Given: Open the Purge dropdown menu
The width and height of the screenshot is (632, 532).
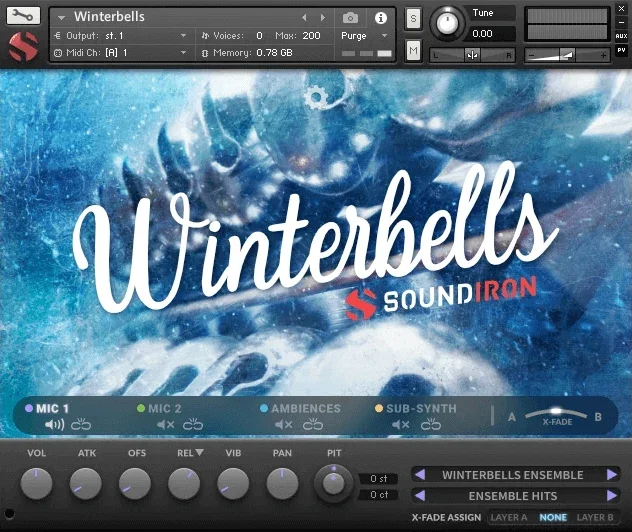Looking at the screenshot, I should pos(384,35).
